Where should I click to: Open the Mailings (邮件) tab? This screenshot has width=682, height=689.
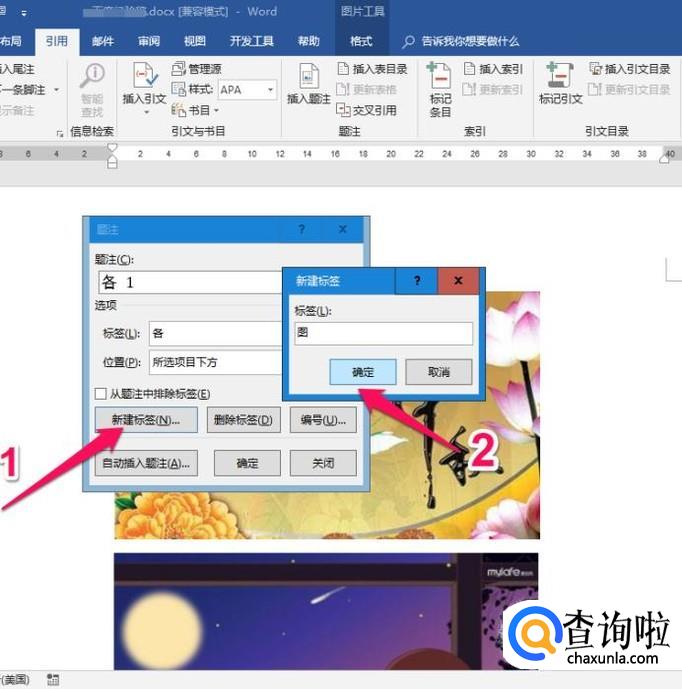[103, 41]
